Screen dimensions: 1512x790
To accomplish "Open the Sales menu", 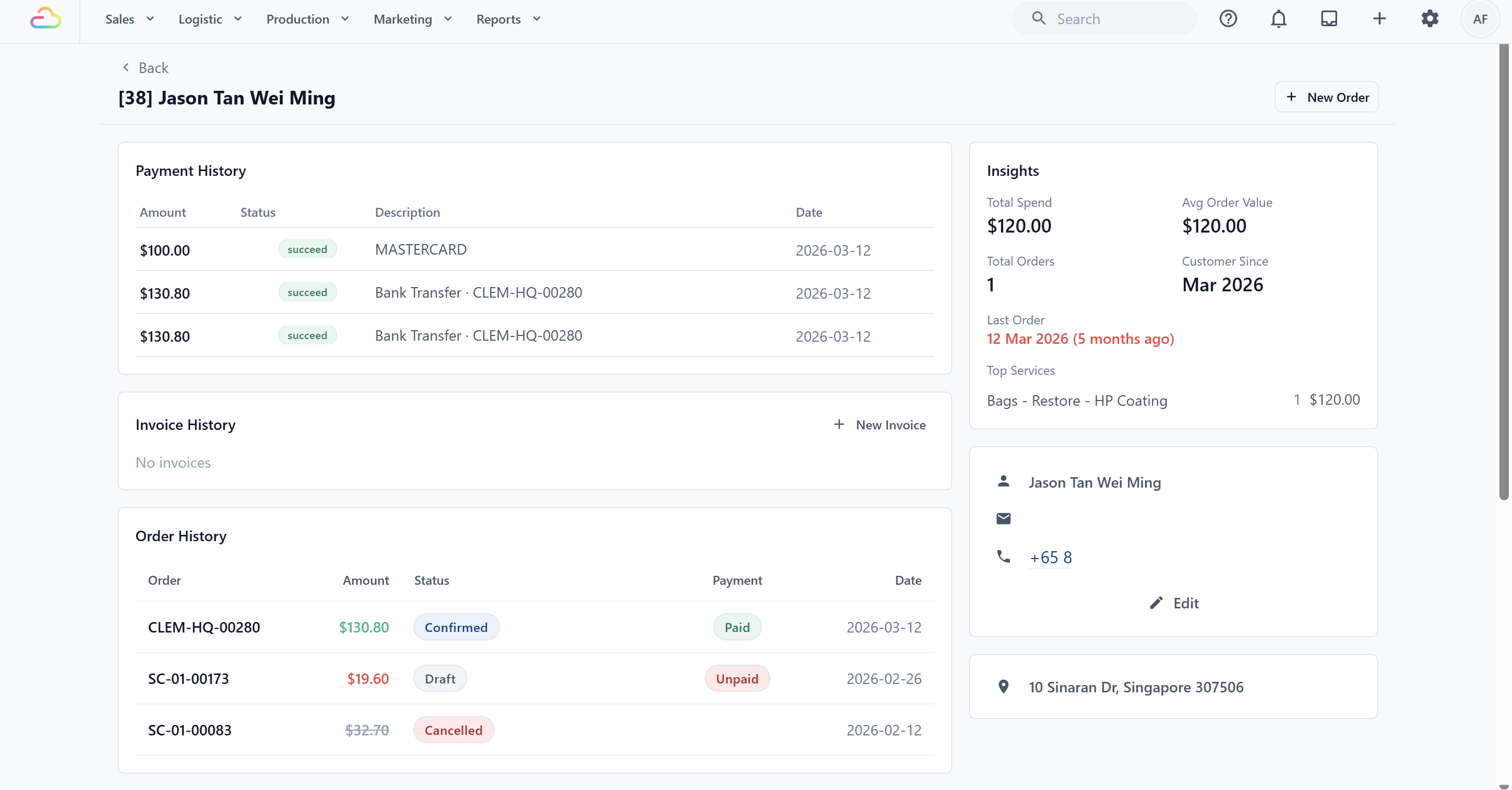I will point(130,19).
